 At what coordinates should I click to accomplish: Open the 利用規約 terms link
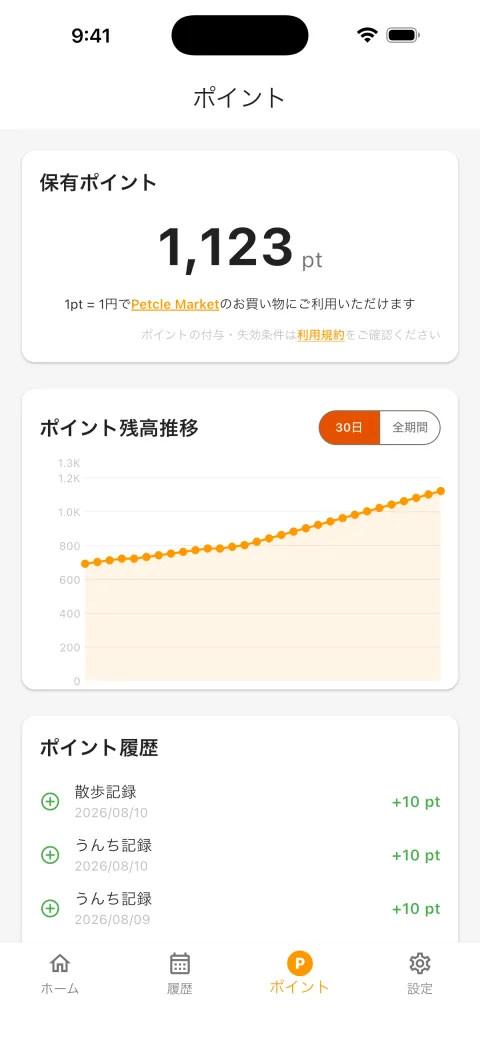tap(320, 335)
